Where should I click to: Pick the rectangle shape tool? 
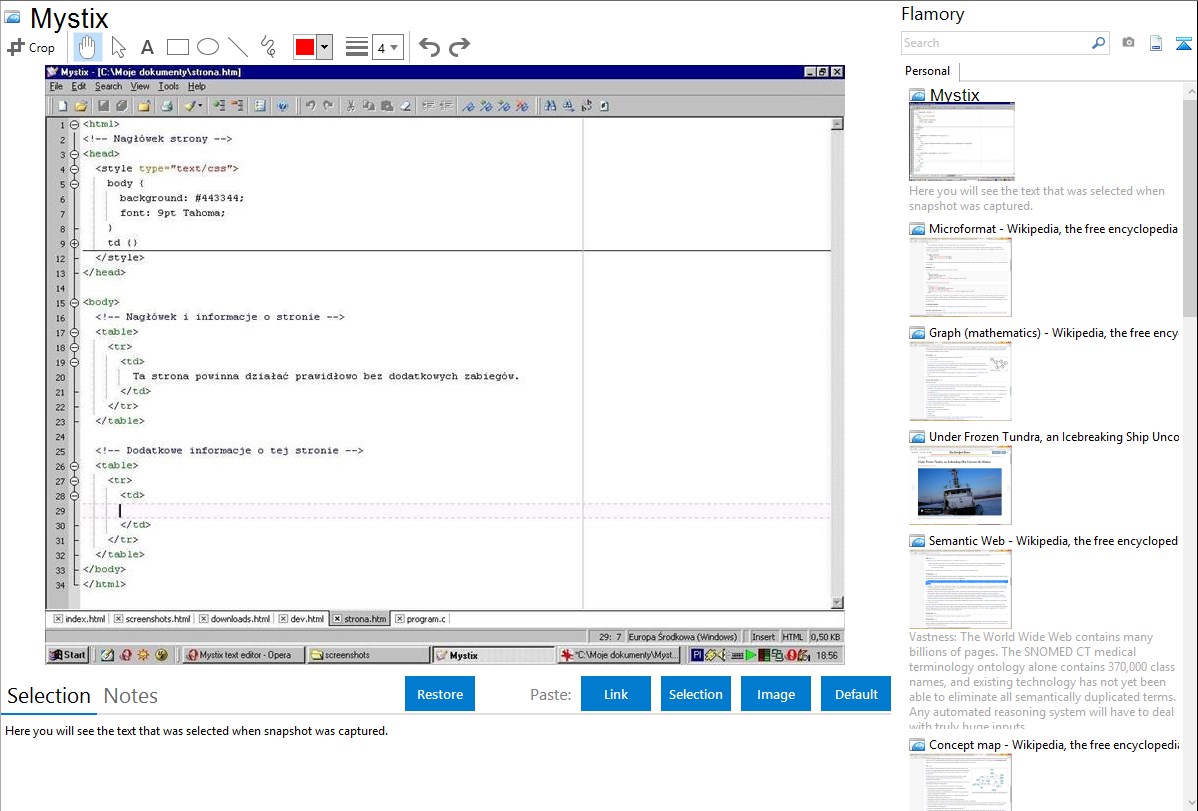[177, 47]
